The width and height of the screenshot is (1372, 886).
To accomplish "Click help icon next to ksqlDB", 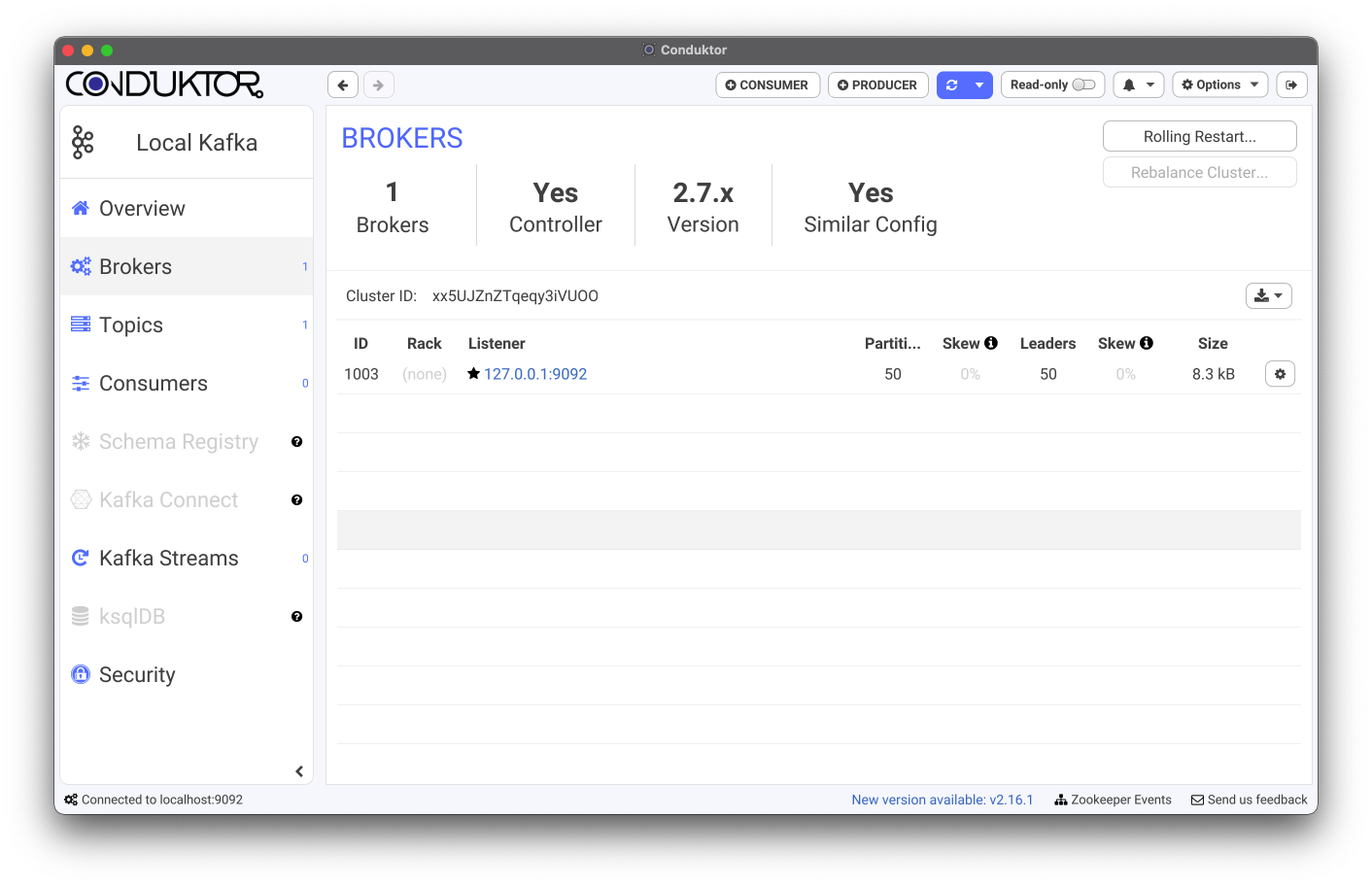I will pyautogui.click(x=297, y=617).
